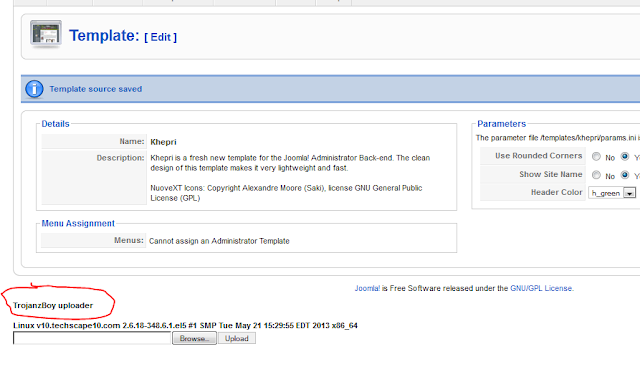Click the Khepri description paragraph
640x377 pixels.
pyautogui.click(x=290, y=163)
